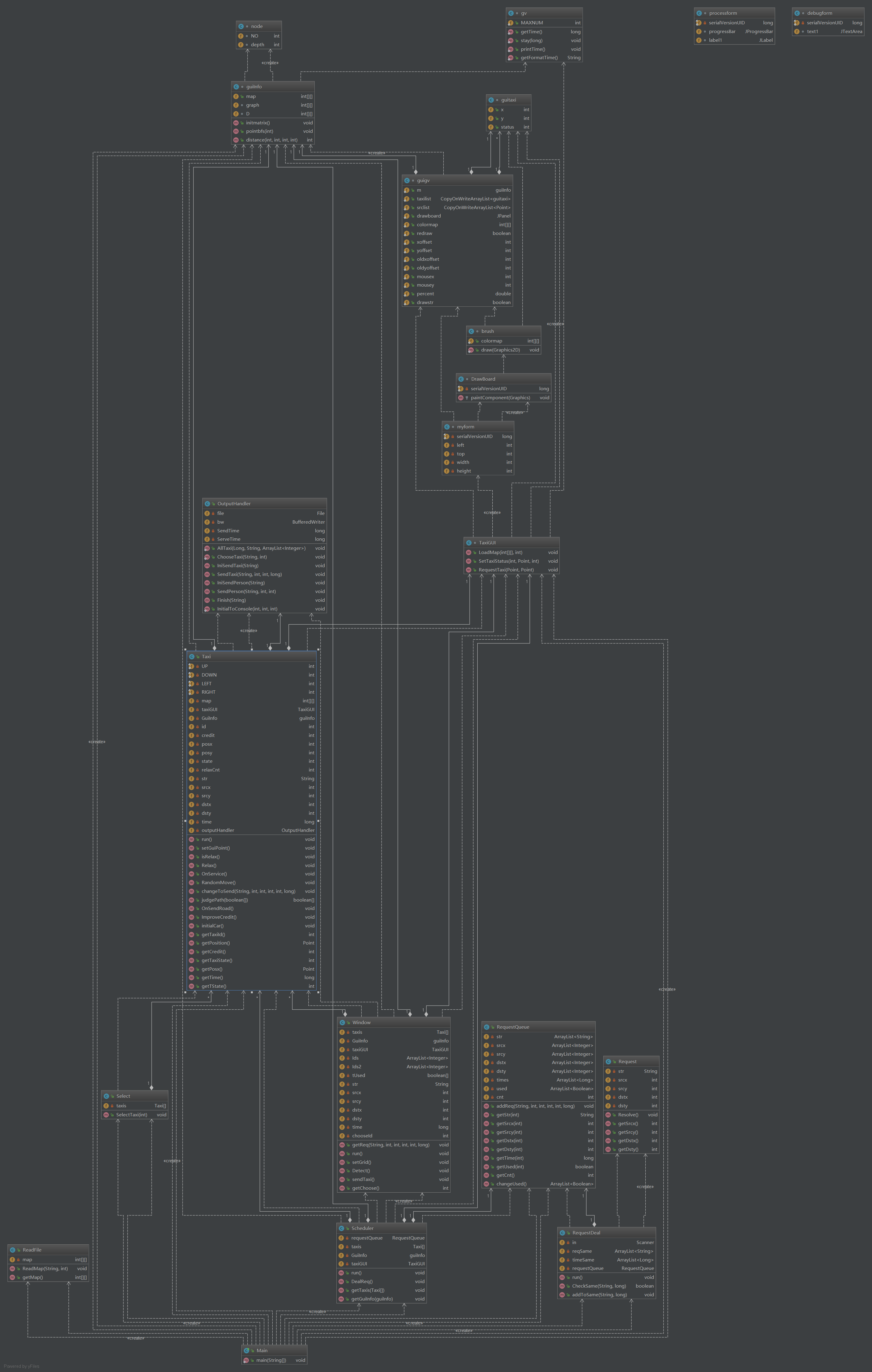This screenshot has width=872, height=1372.
Task: Select the taxilist field in guigv
Action: (458, 199)
